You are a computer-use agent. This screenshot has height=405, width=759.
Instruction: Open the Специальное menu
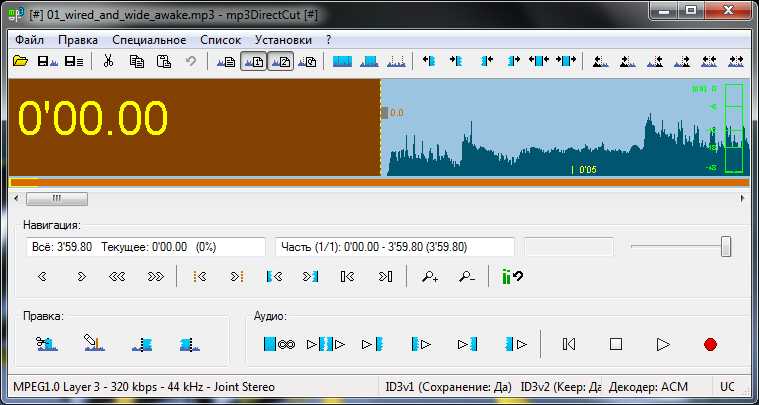(x=149, y=40)
